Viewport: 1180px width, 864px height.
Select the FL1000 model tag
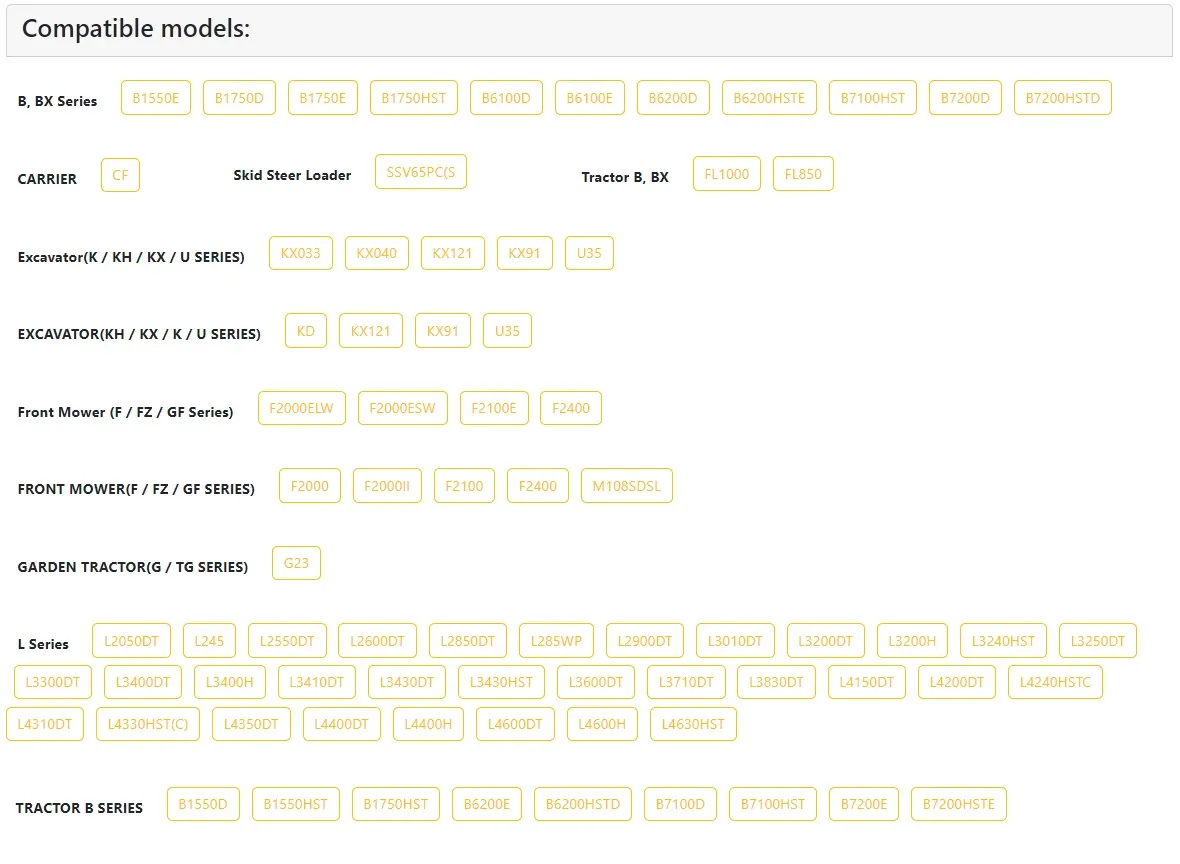point(727,174)
